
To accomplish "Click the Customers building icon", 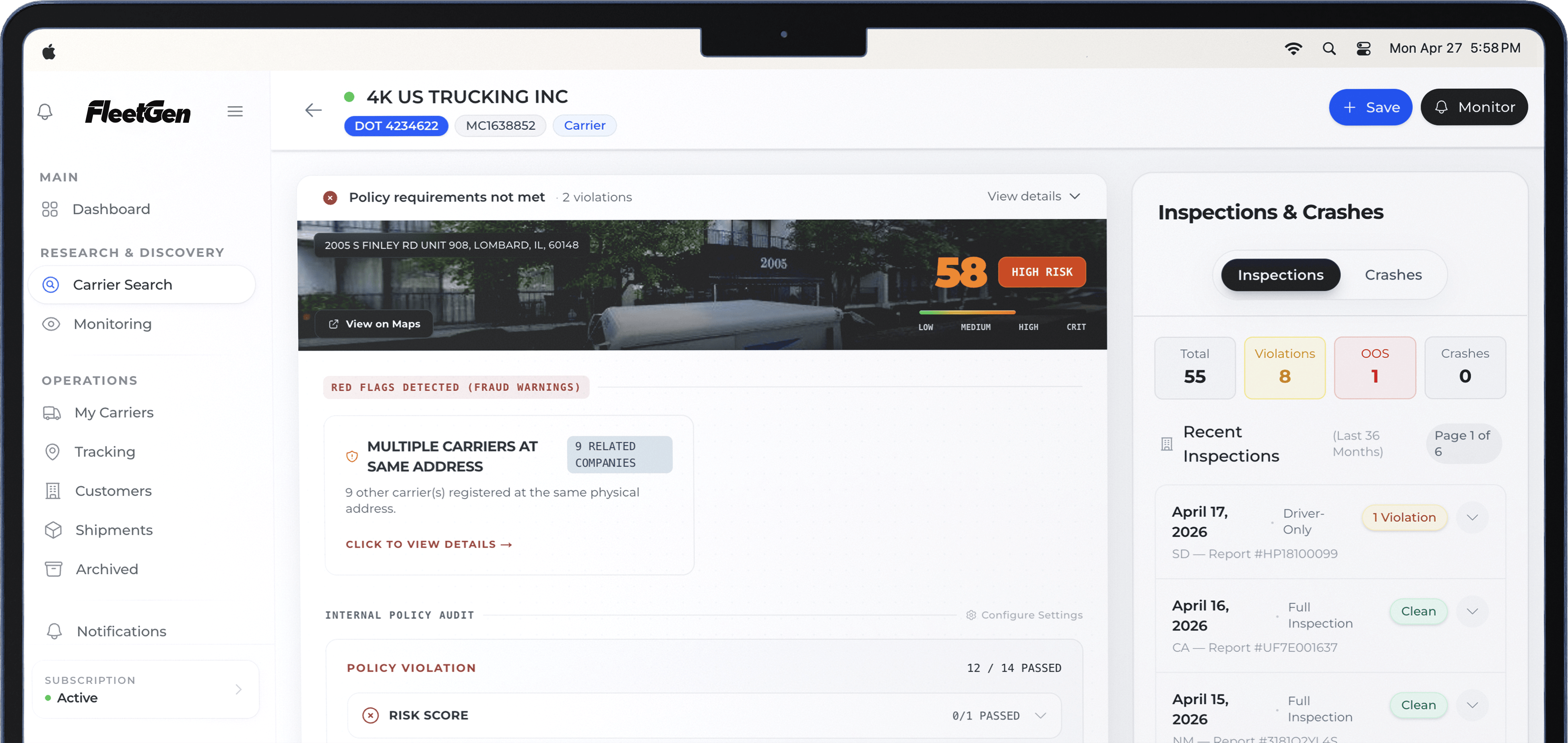I will point(53,491).
